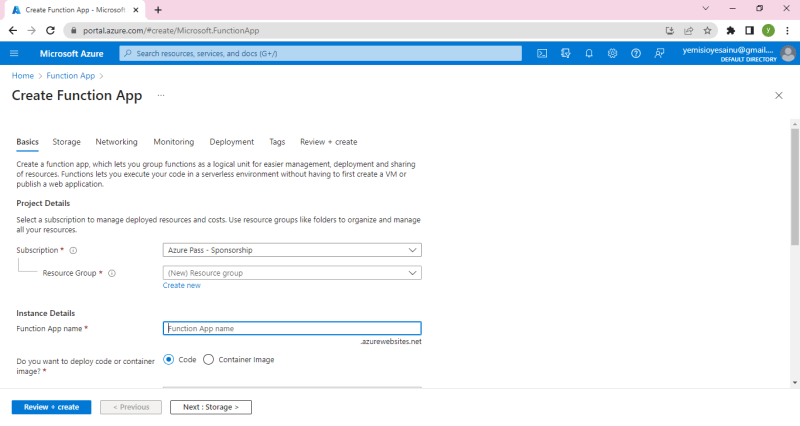The image size is (800, 426).
Task: Open portal settings gear
Action: [x=612, y=53]
